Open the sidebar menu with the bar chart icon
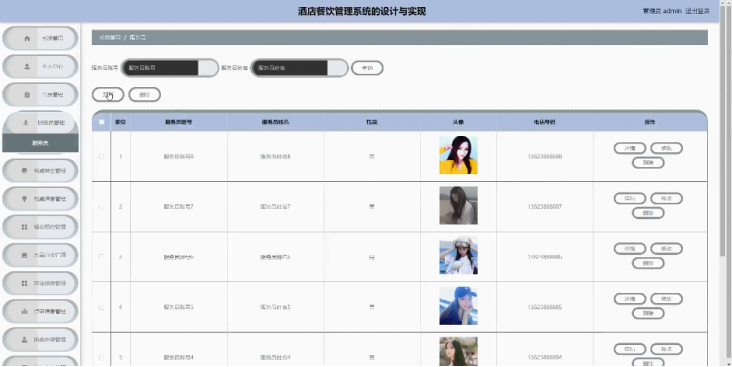The image size is (732, 367). click(x=40, y=311)
